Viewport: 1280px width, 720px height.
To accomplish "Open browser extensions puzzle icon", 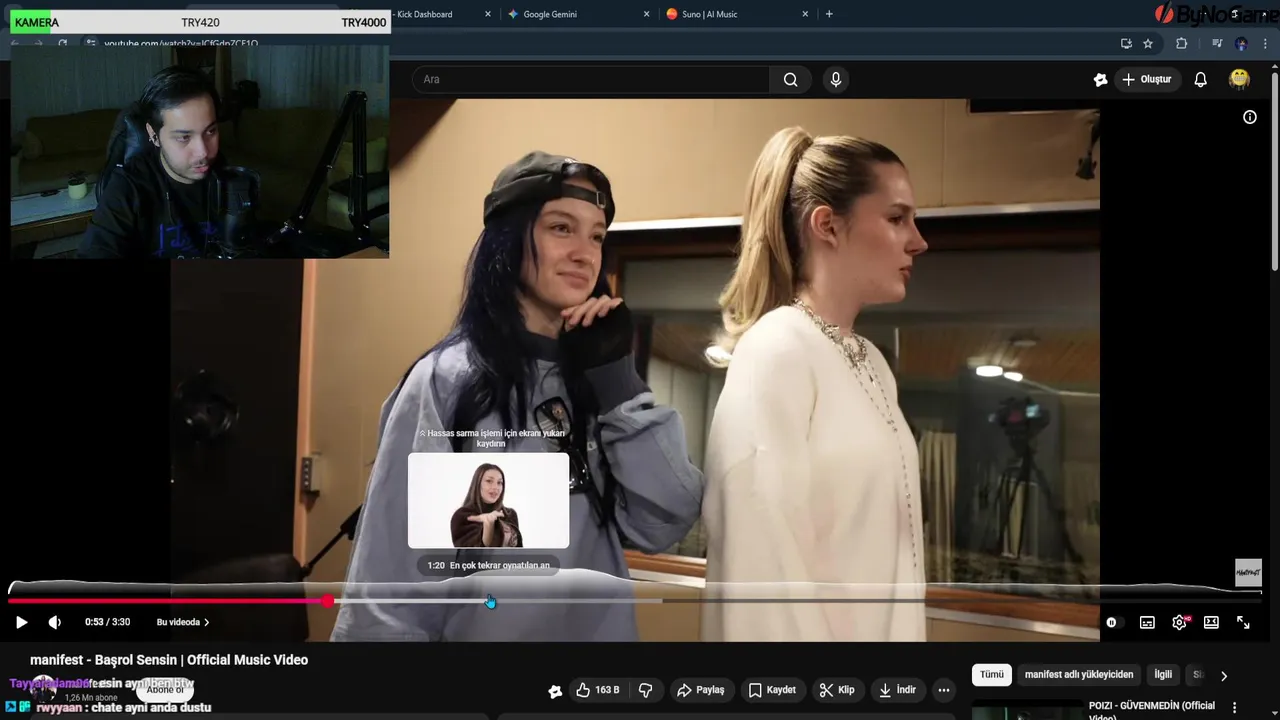I will 1181,43.
